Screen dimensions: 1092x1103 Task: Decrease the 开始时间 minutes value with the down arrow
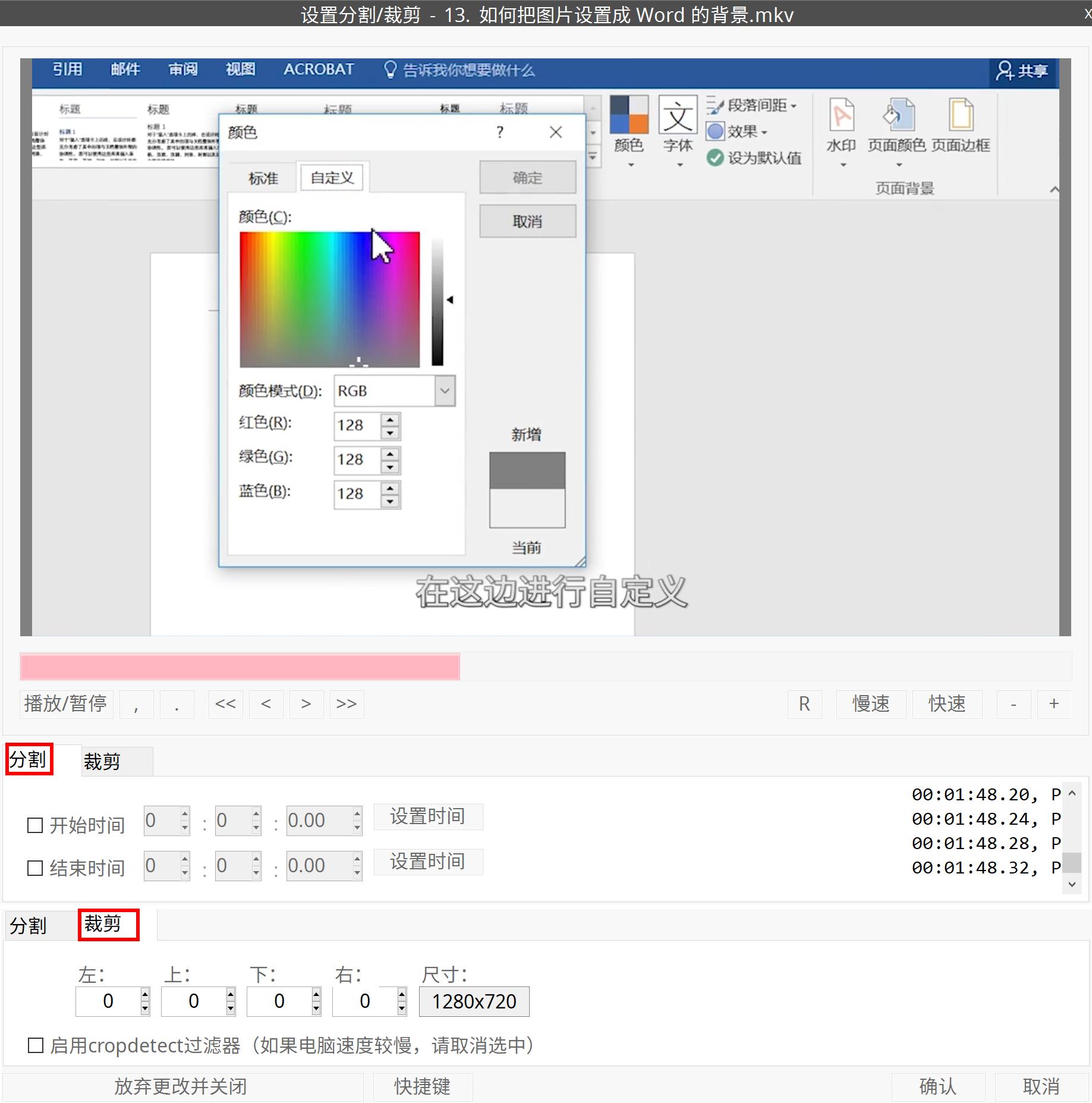coord(256,828)
